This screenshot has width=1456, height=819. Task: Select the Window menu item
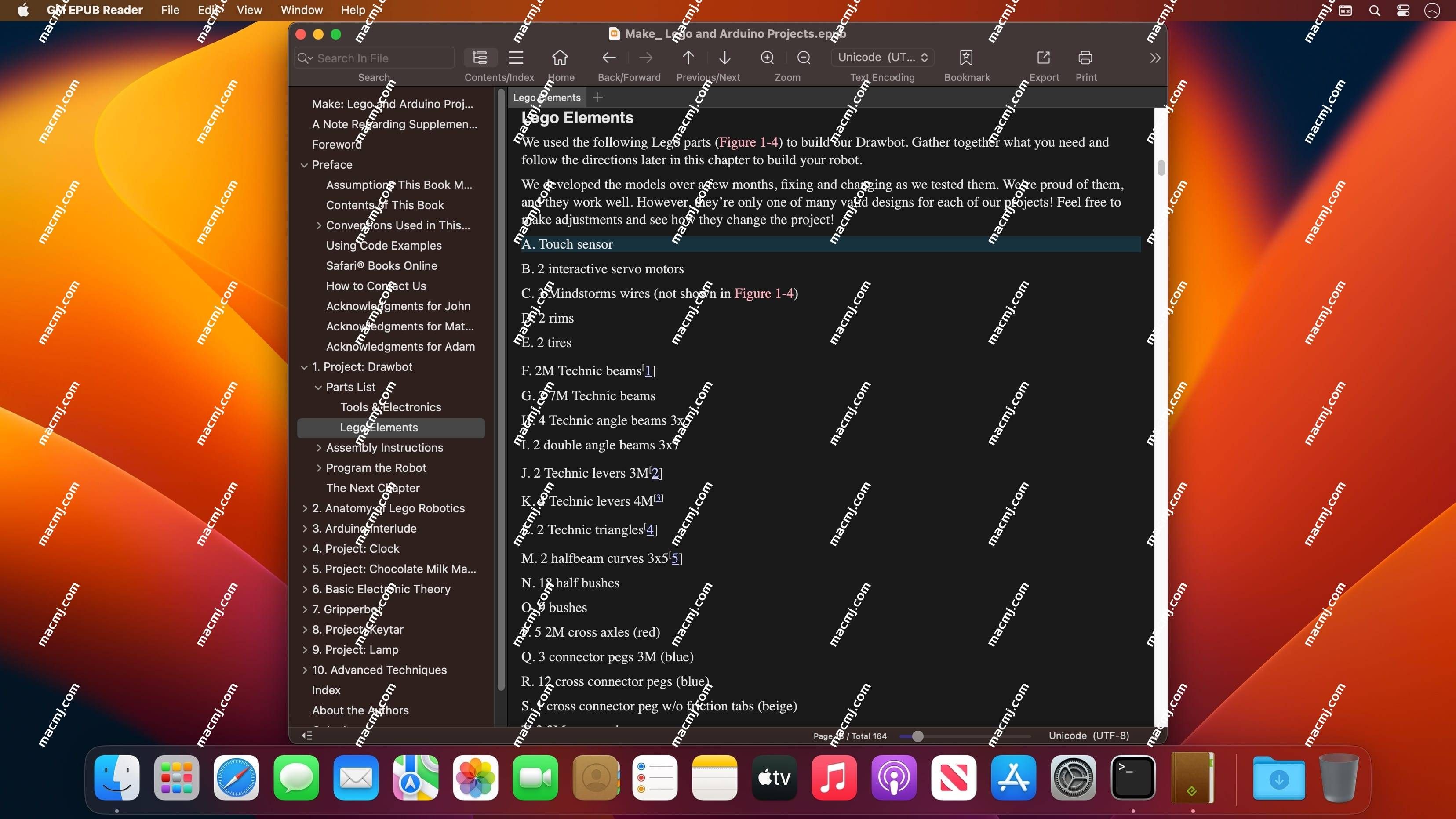coord(301,10)
